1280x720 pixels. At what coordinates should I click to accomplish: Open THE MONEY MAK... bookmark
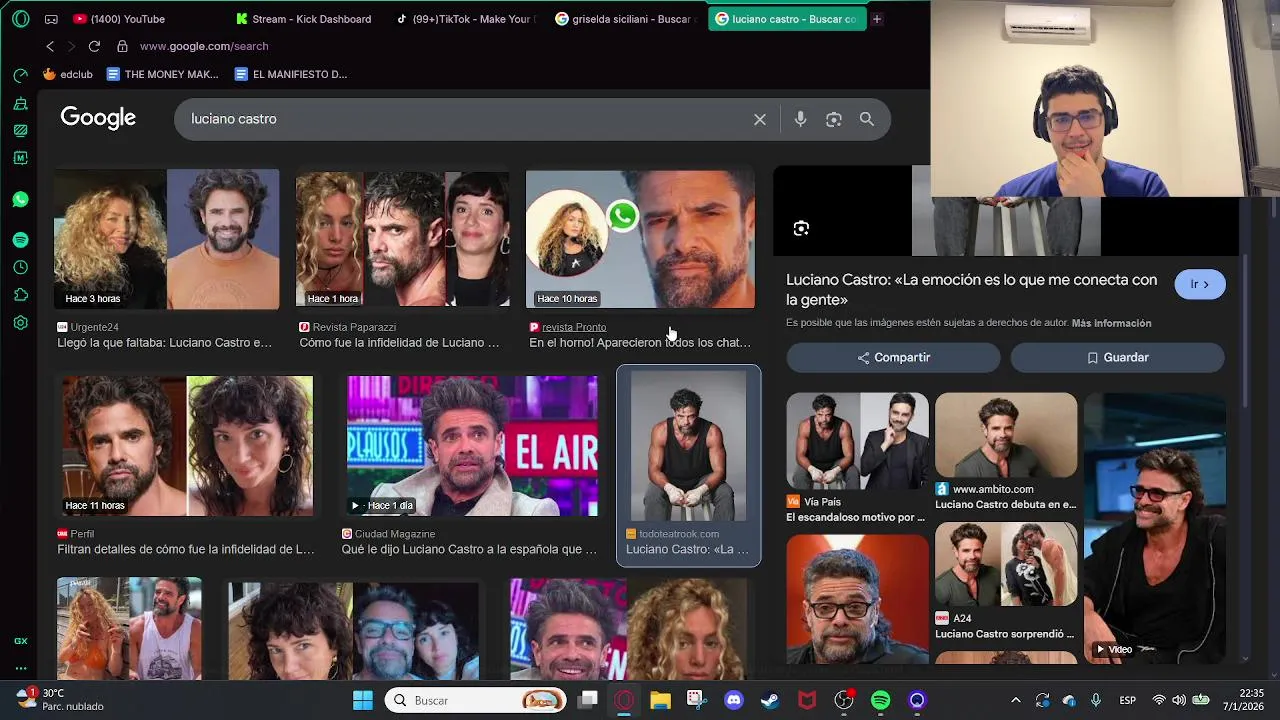(162, 74)
